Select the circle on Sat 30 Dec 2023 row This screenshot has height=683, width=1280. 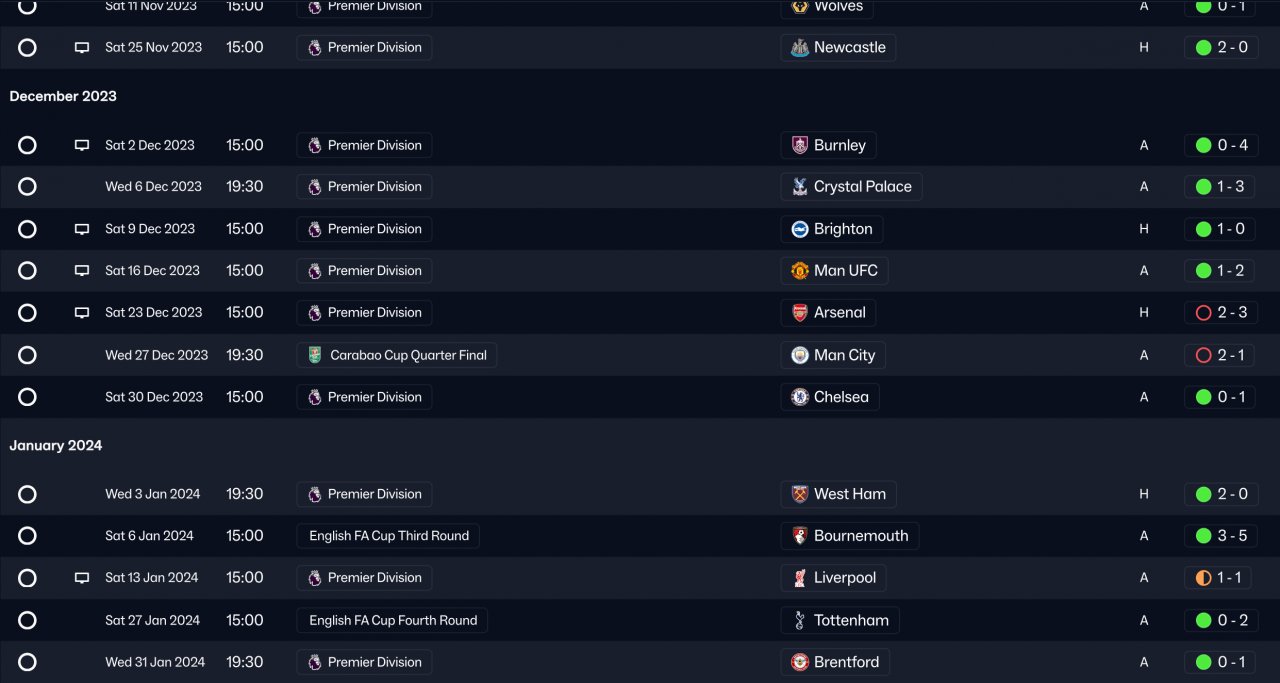coord(27,397)
